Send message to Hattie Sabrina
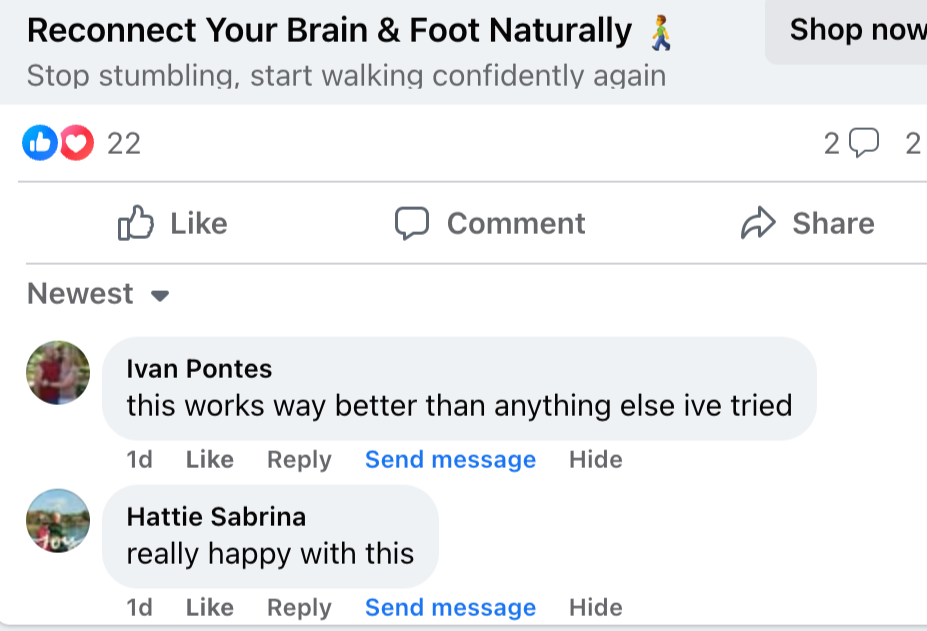The height and width of the screenshot is (631, 927). 450,608
